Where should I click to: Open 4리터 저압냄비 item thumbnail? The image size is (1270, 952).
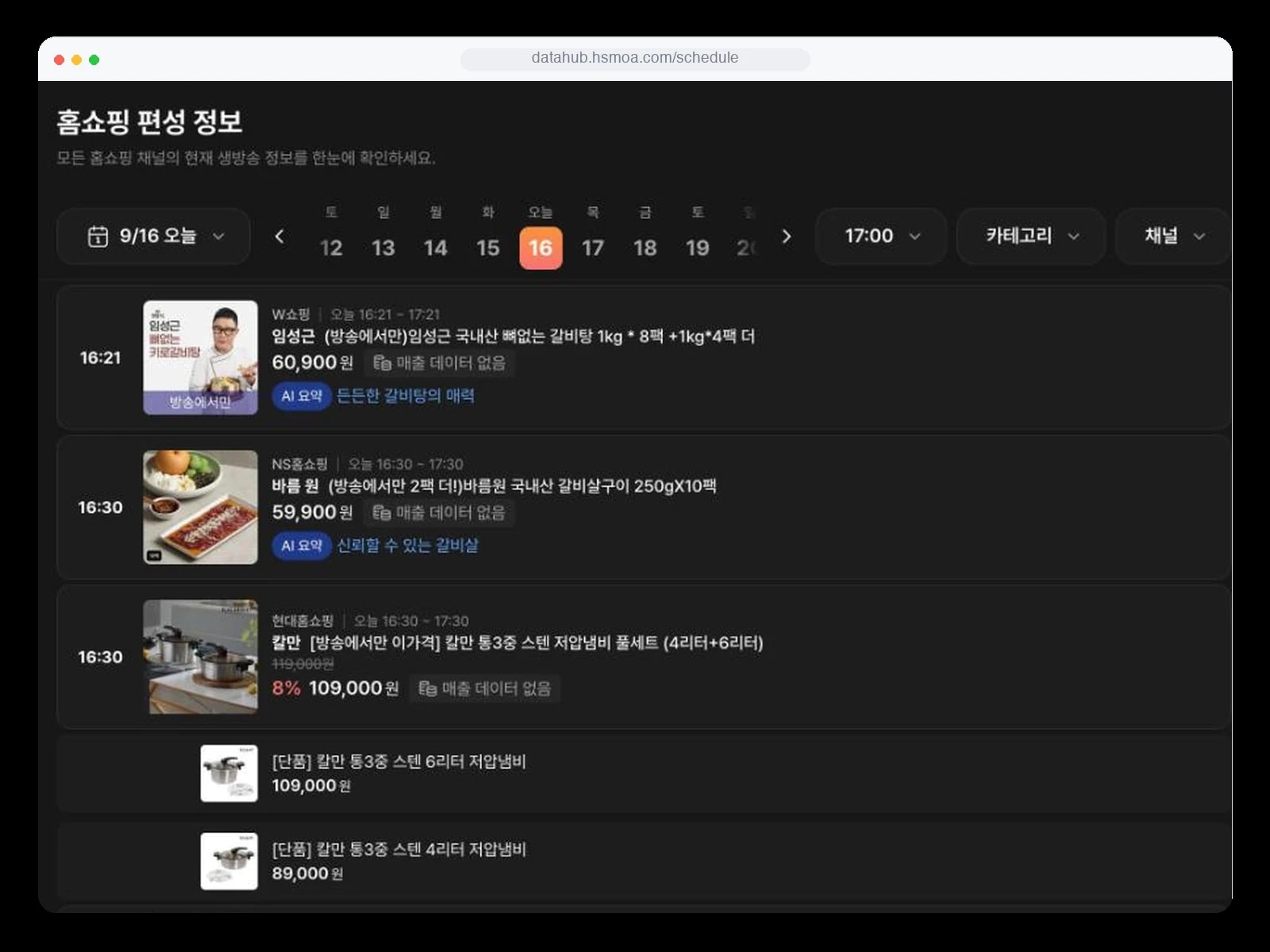pyautogui.click(x=229, y=861)
